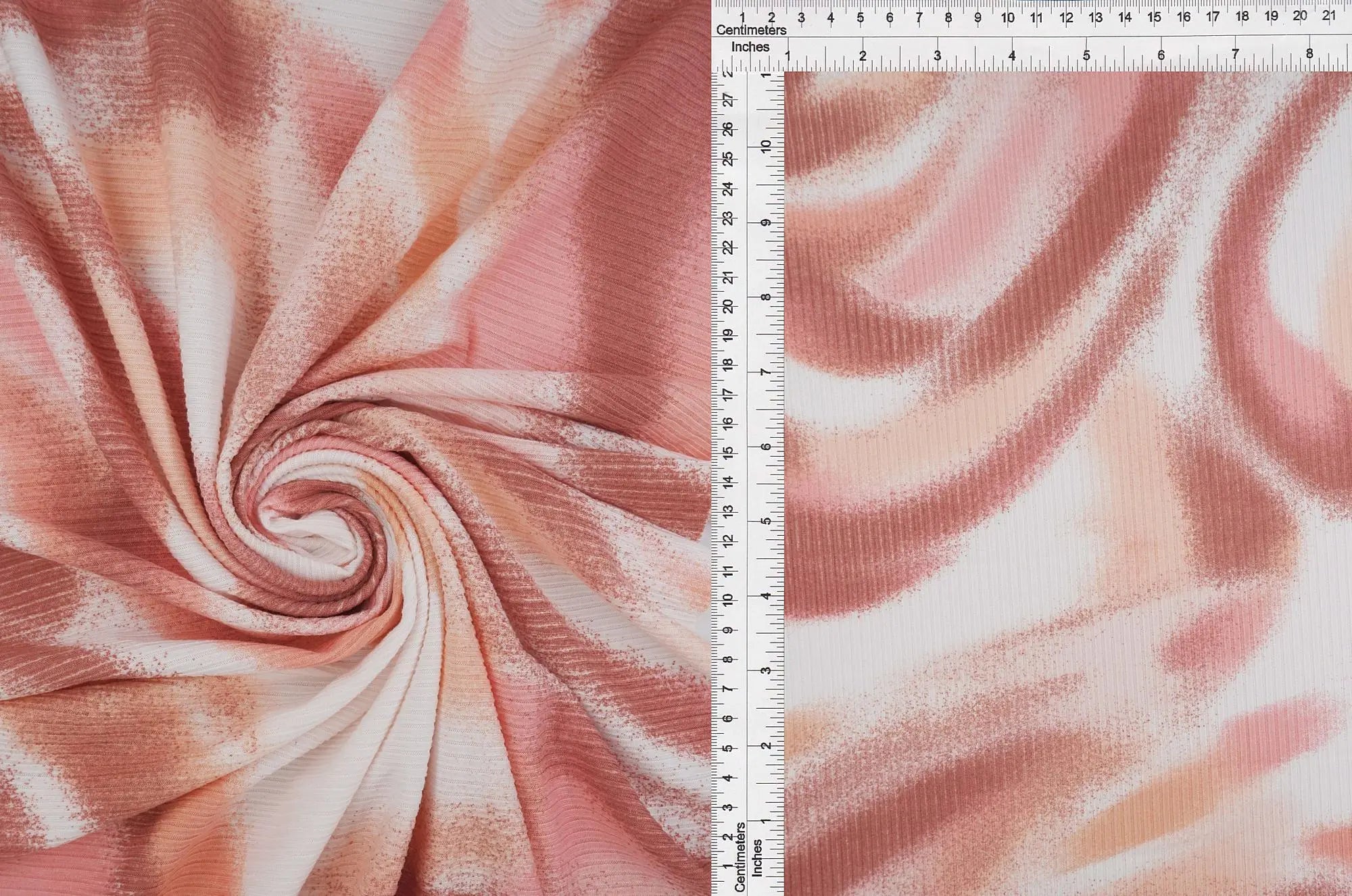Image resolution: width=1352 pixels, height=896 pixels.
Task: Click the 10 centimeter mark on the top ruler
Action: click(x=1007, y=18)
